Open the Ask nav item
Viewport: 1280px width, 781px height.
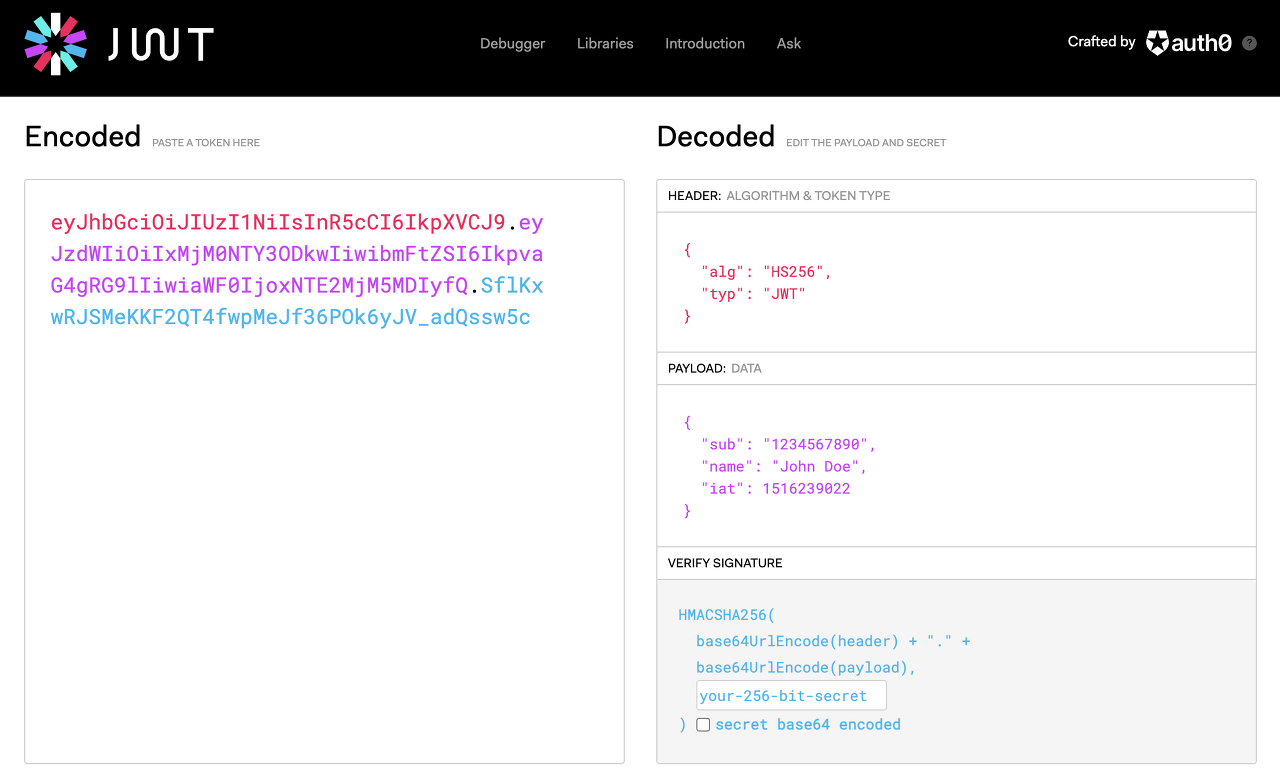click(789, 44)
